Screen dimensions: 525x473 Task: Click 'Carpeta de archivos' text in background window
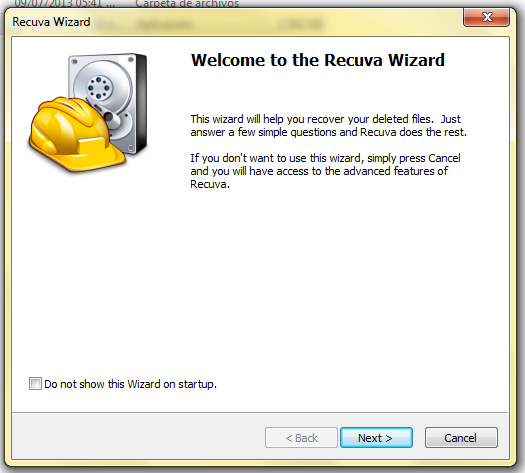(x=187, y=4)
